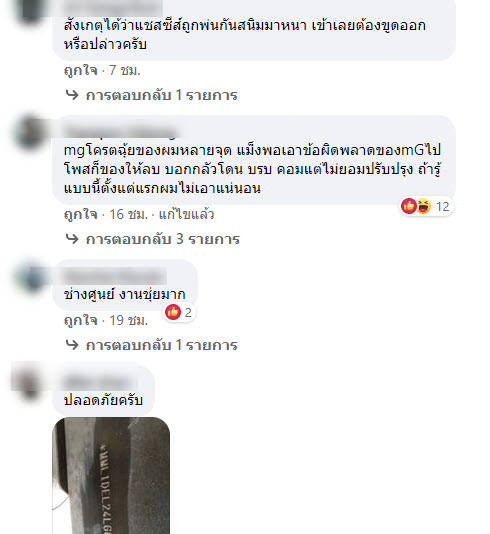Viewport: 490px width, 534px height.
Task: Click the 16 ชม. timestamp link
Action: (x=128, y=214)
